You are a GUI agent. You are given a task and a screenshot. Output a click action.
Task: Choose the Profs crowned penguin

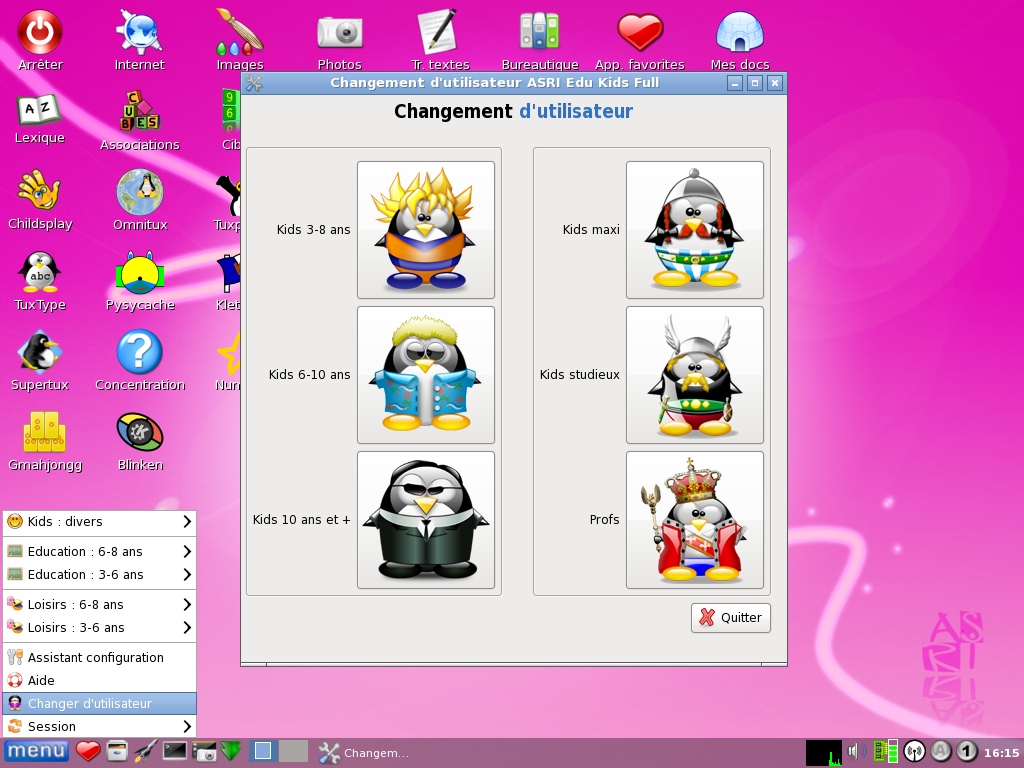point(695,520)
